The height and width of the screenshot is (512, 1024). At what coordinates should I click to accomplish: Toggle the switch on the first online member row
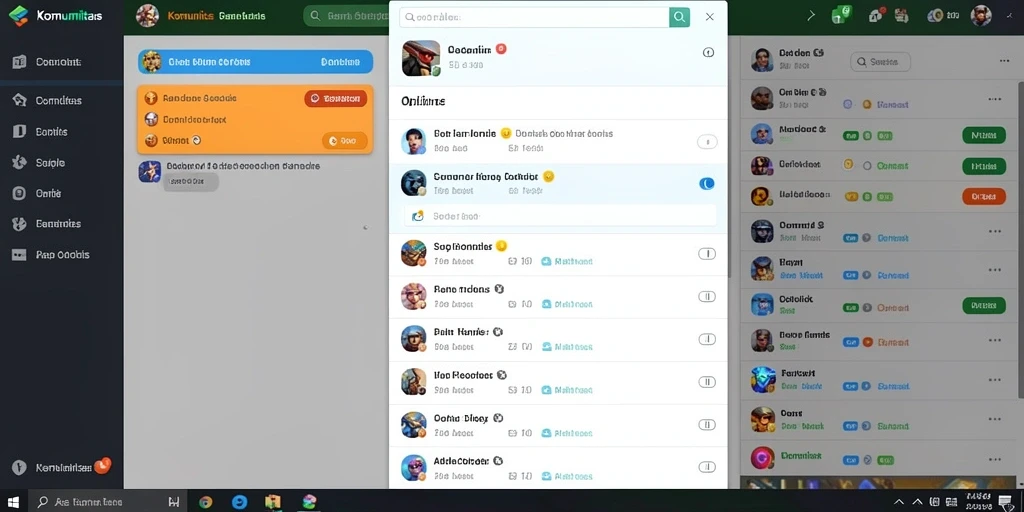click(x=707, y=142)
